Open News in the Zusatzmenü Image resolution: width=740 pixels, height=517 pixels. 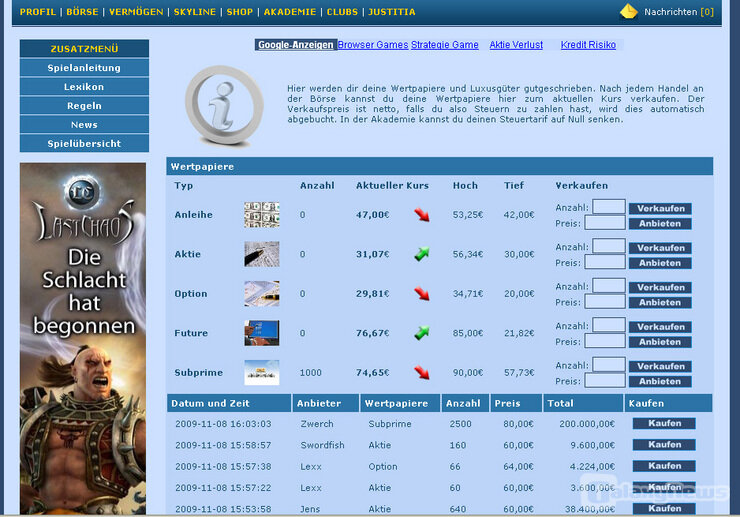pos(84,124)
